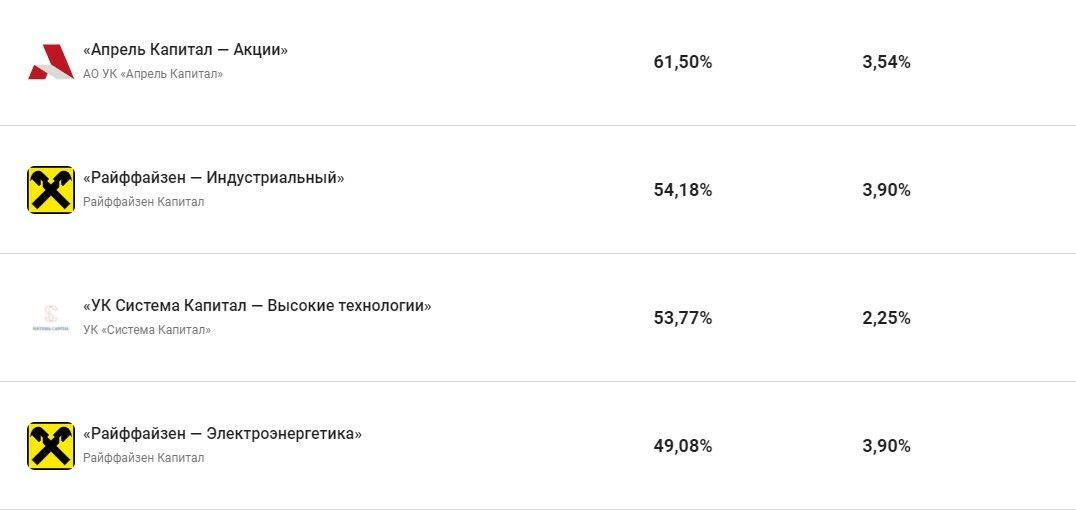Screen dimensions: 1076x511
Task: Click the Система Капитал fund logo
Action: pyautogui.click(x=50, y=318)
